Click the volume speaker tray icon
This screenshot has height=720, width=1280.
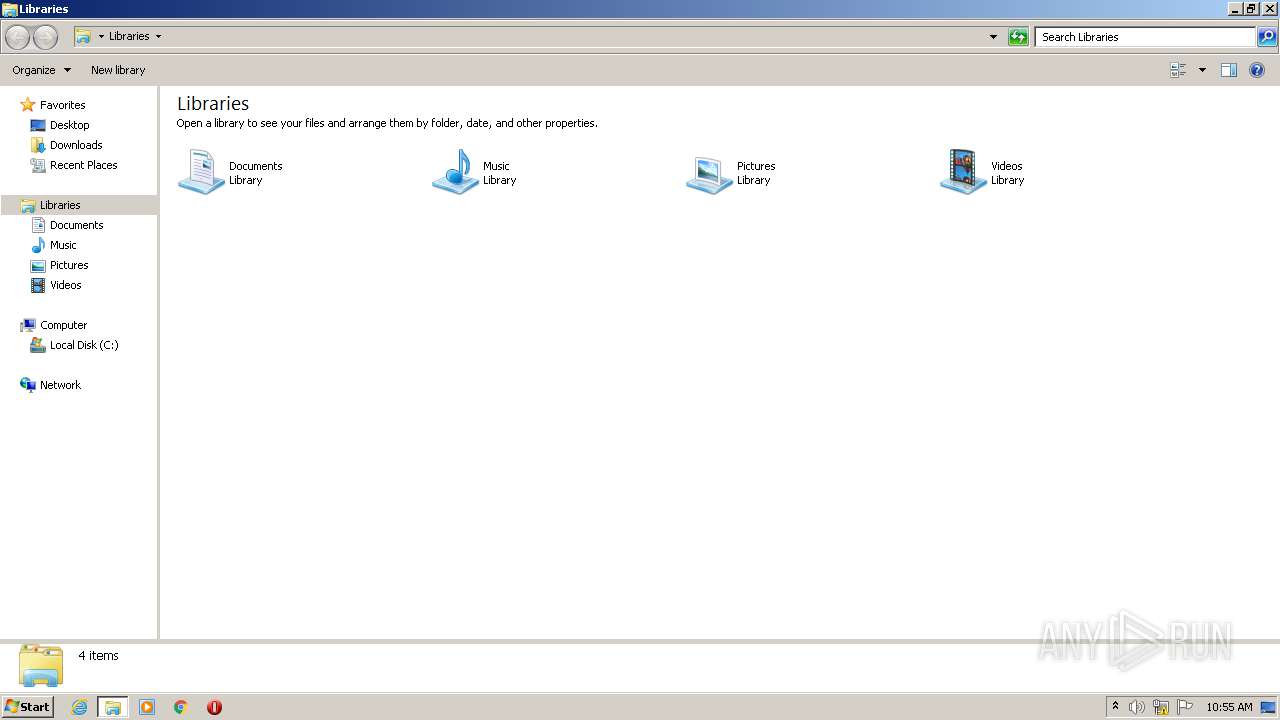(1137, 707)
